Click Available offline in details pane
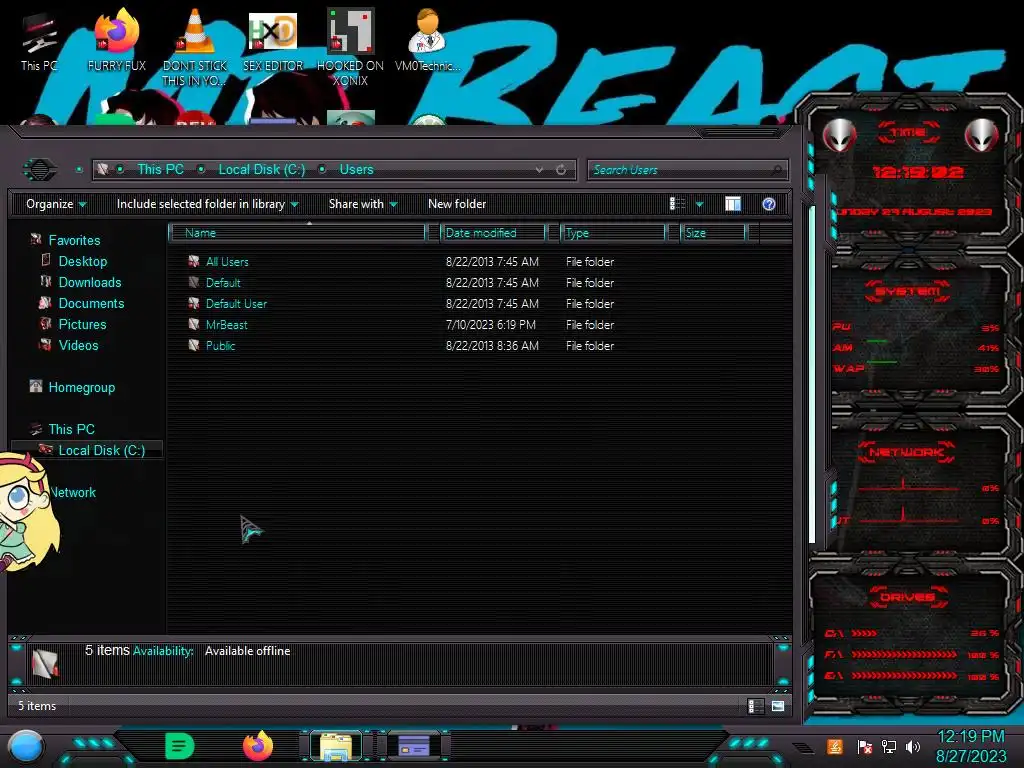1024x768 pixels. tap(247, 650)
